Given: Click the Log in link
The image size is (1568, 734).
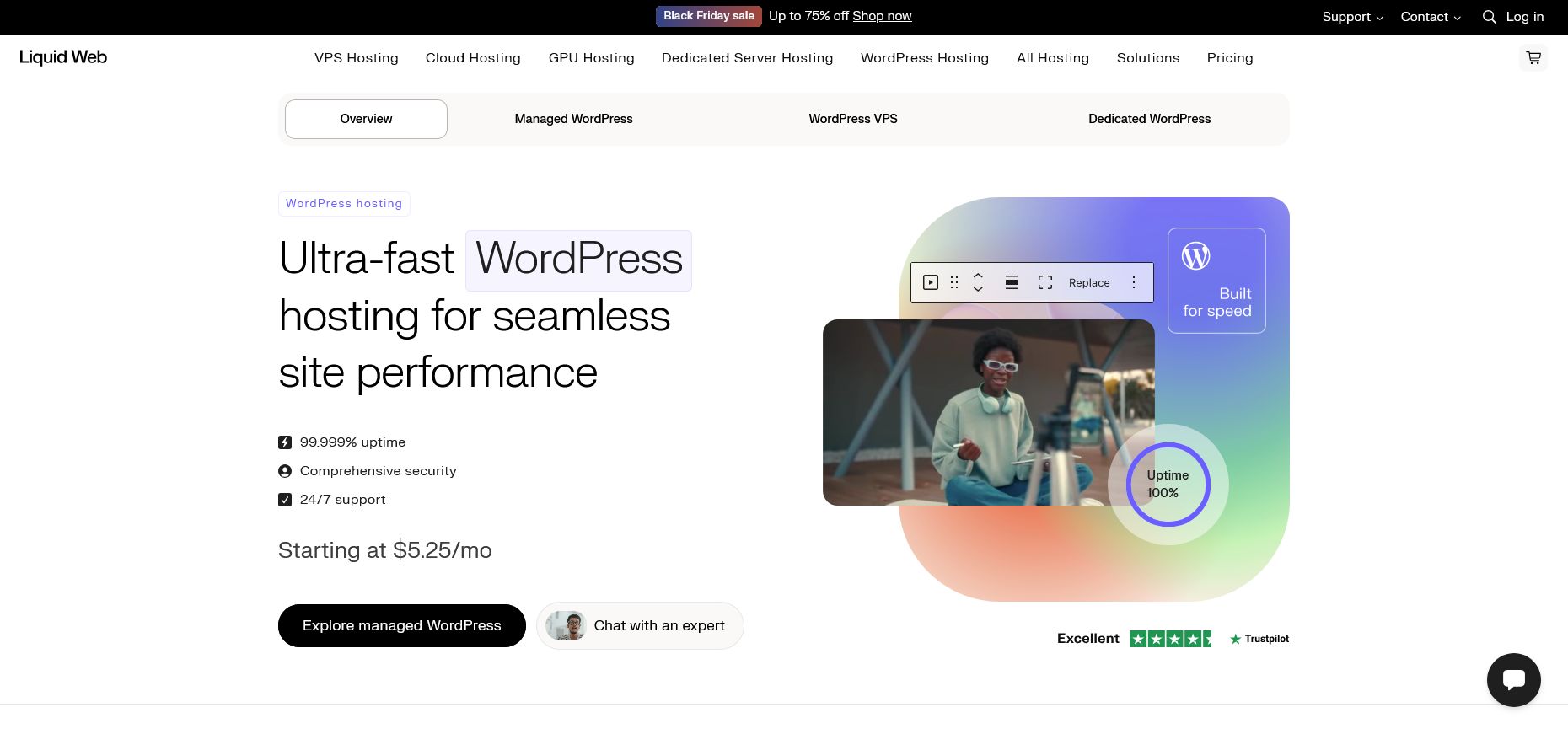Looking at the screenshot, I should [x=1525, y=17].
